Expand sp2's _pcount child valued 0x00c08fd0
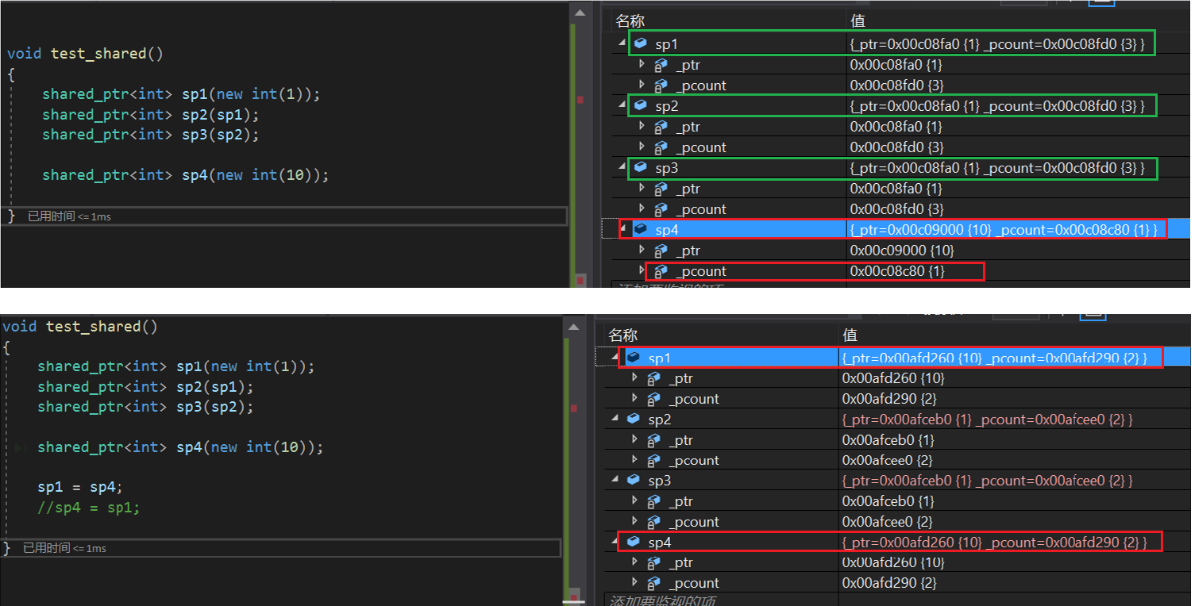 point(642,146)
